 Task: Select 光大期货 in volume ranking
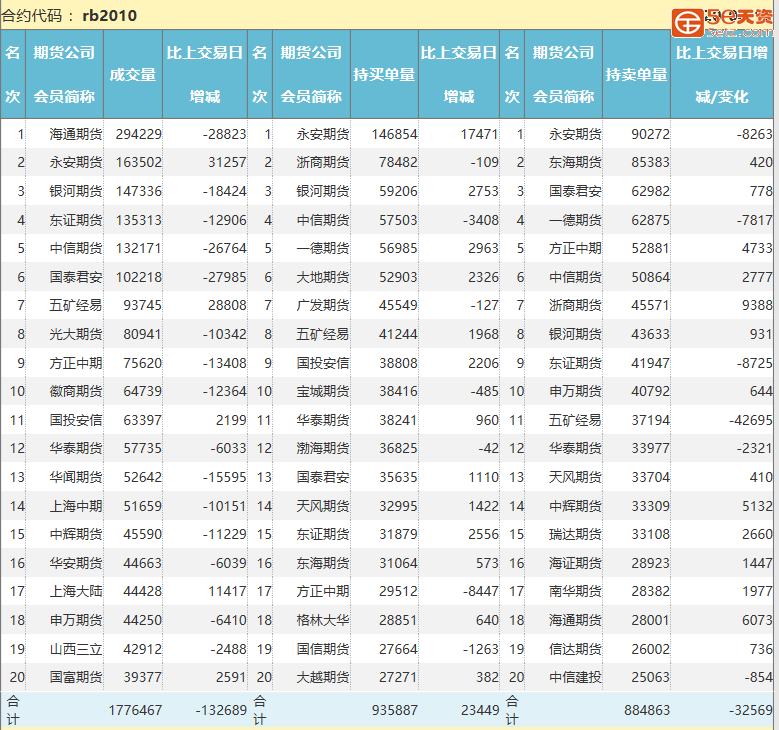pyautogui.click(x=76, y=334)
